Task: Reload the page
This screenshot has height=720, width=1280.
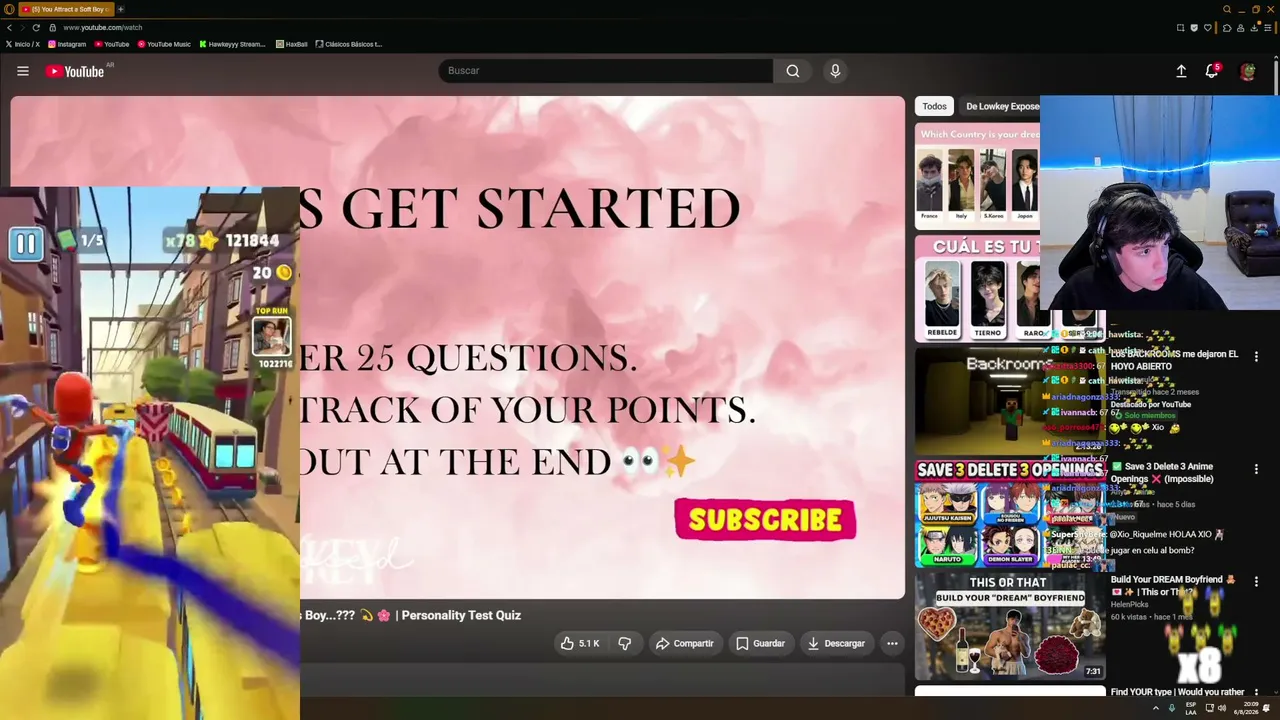Action: (x=36, y=27)
